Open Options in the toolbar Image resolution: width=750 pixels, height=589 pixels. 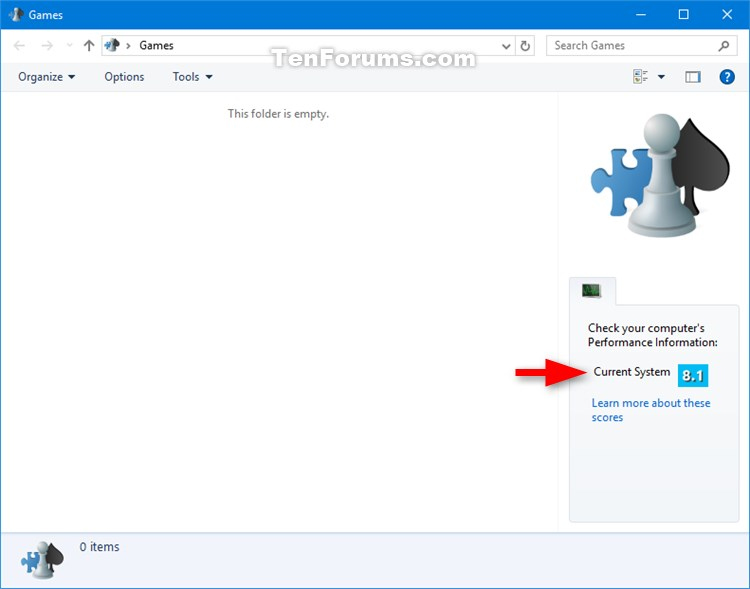coord(124,77)
